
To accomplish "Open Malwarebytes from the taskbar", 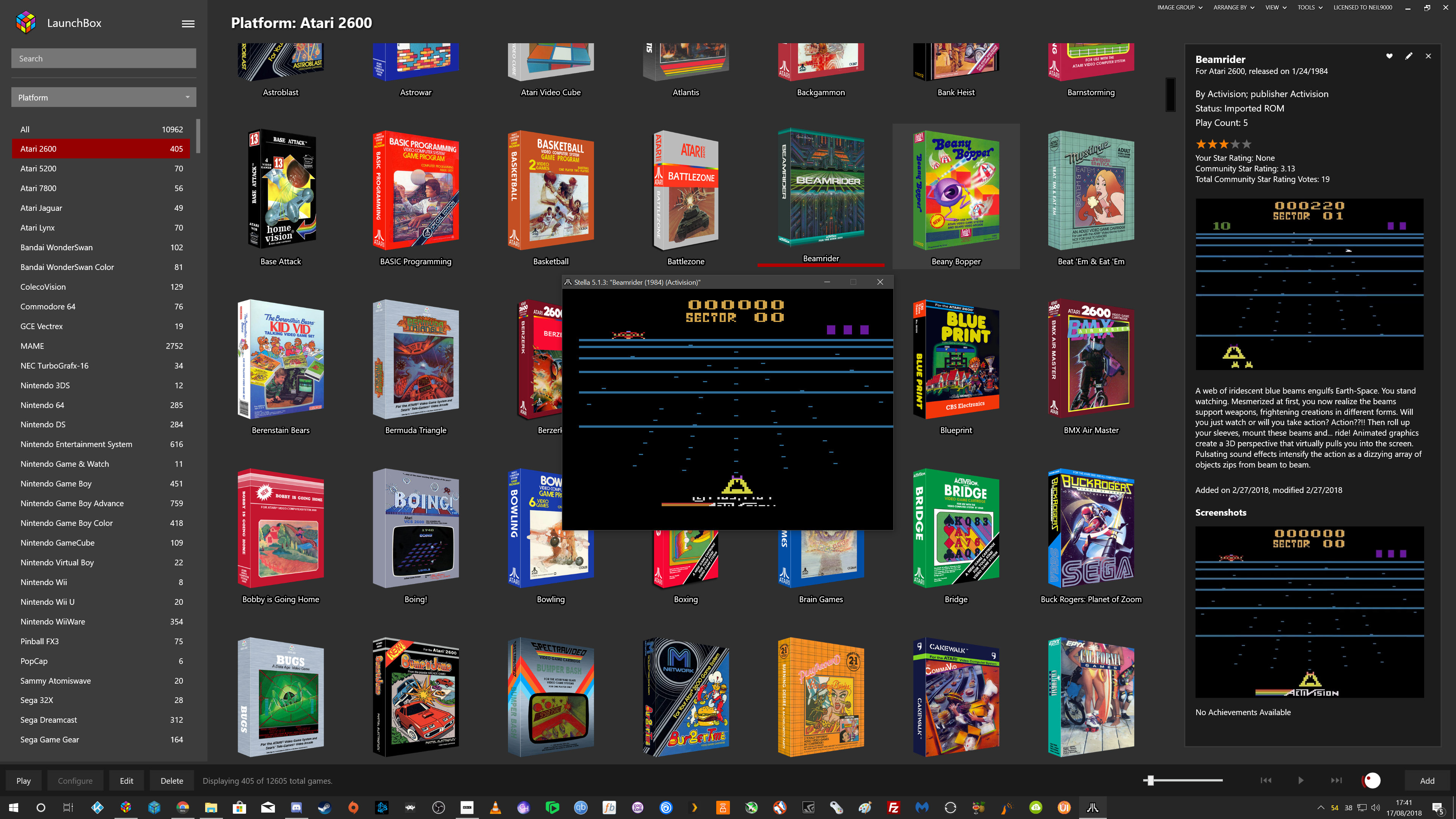I will (x=922, y=807).
